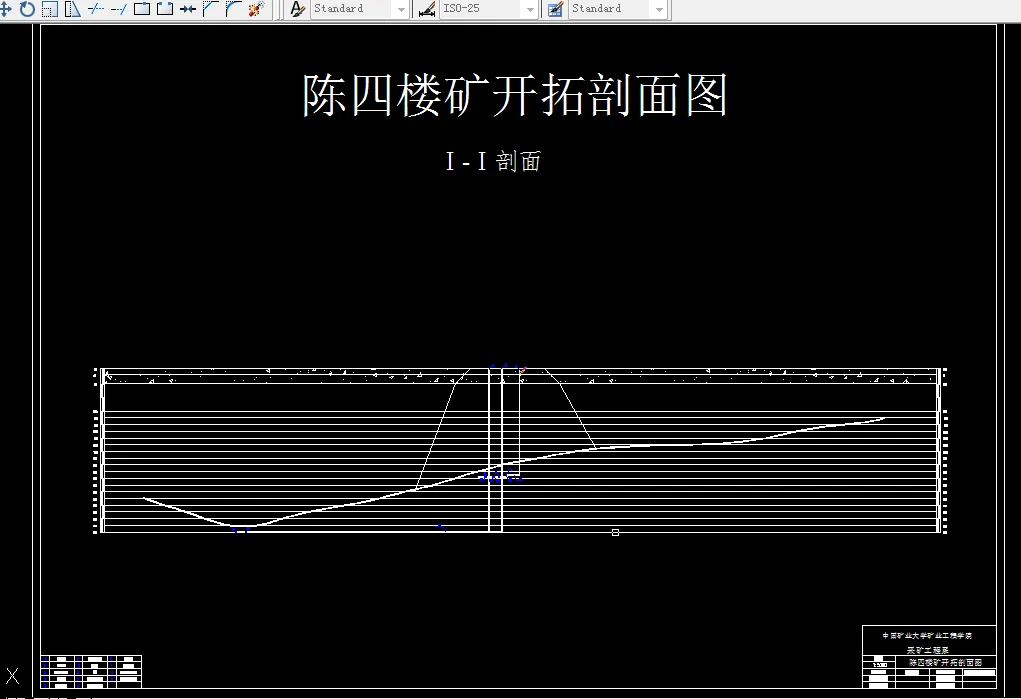Click the Explode tool
This screenshot has height=699, width=1021.
tap(255, 10)
